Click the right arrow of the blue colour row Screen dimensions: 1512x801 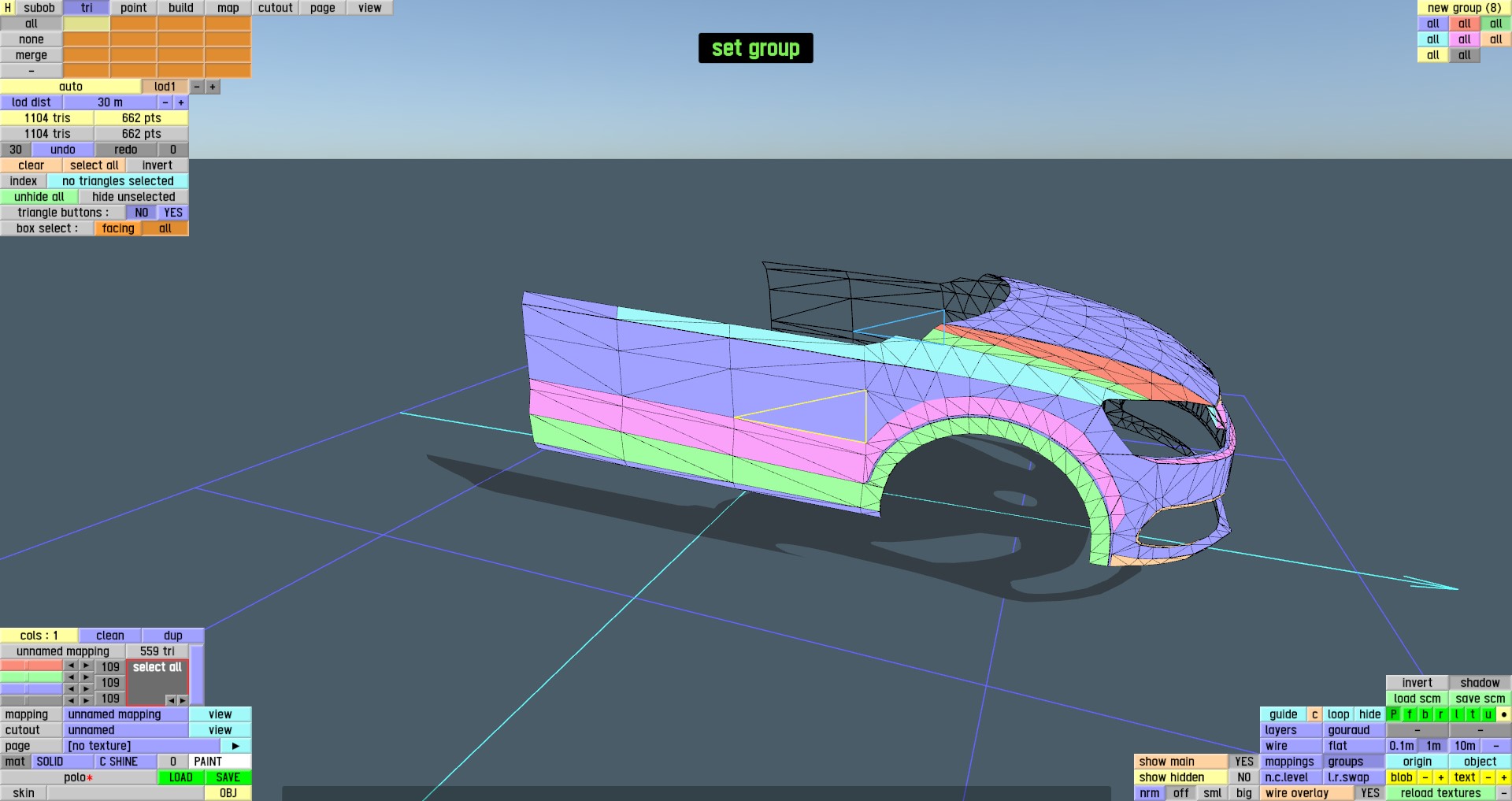pyautogui.click(x=87, y=689)
